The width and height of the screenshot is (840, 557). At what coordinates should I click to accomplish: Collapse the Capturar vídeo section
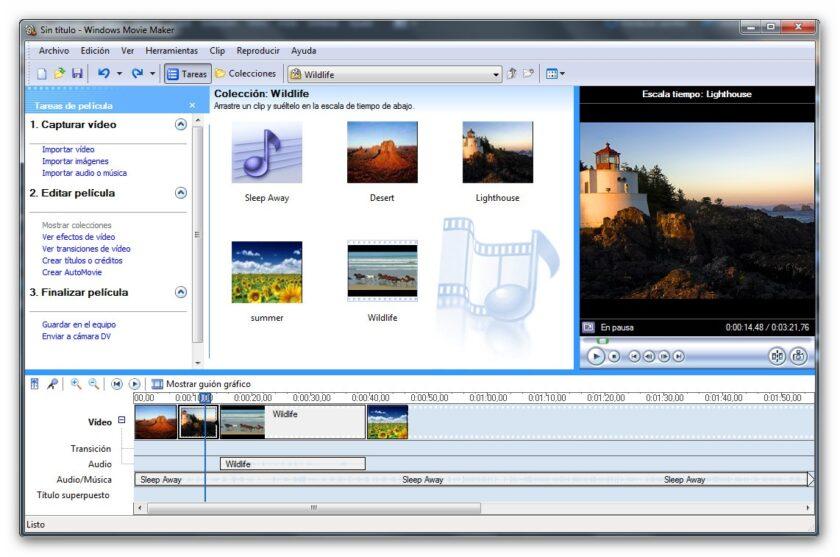(x=181, y=125)
